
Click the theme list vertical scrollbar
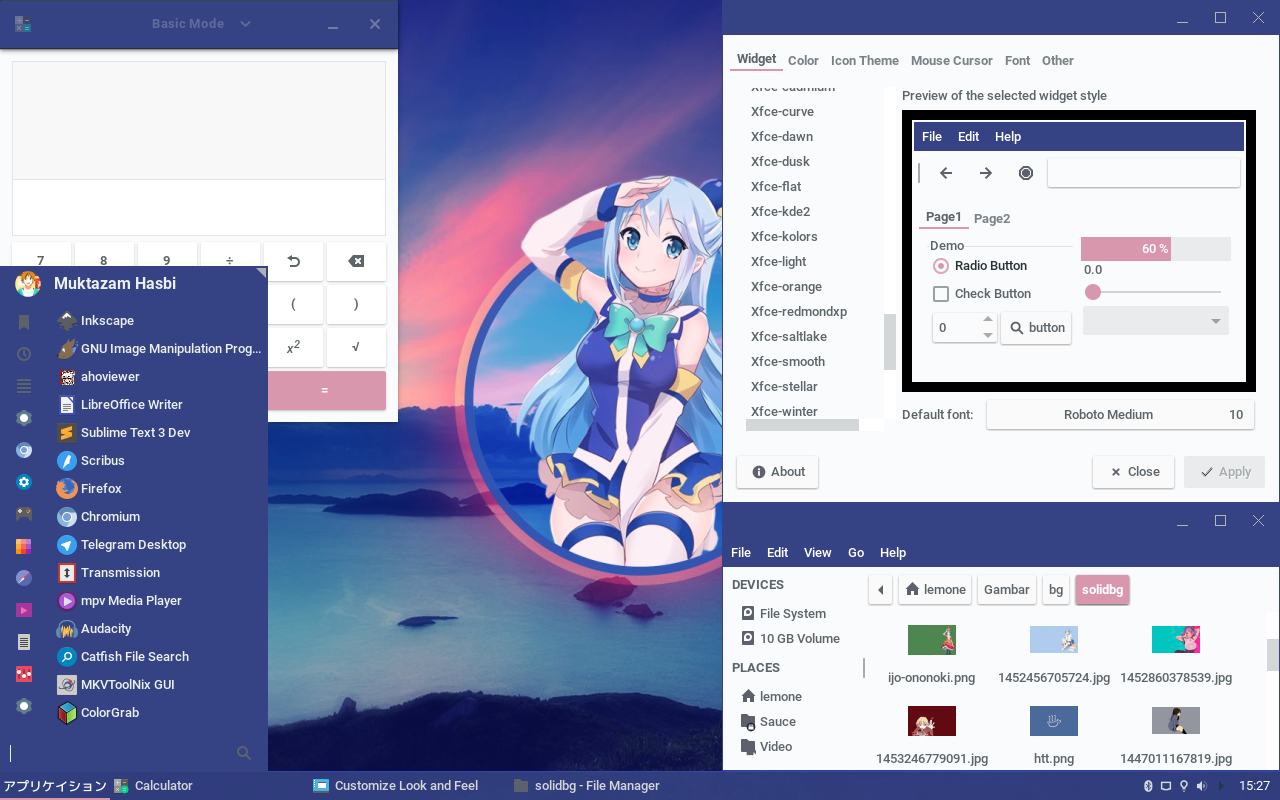pyautogui.click(x=889, y=342)
